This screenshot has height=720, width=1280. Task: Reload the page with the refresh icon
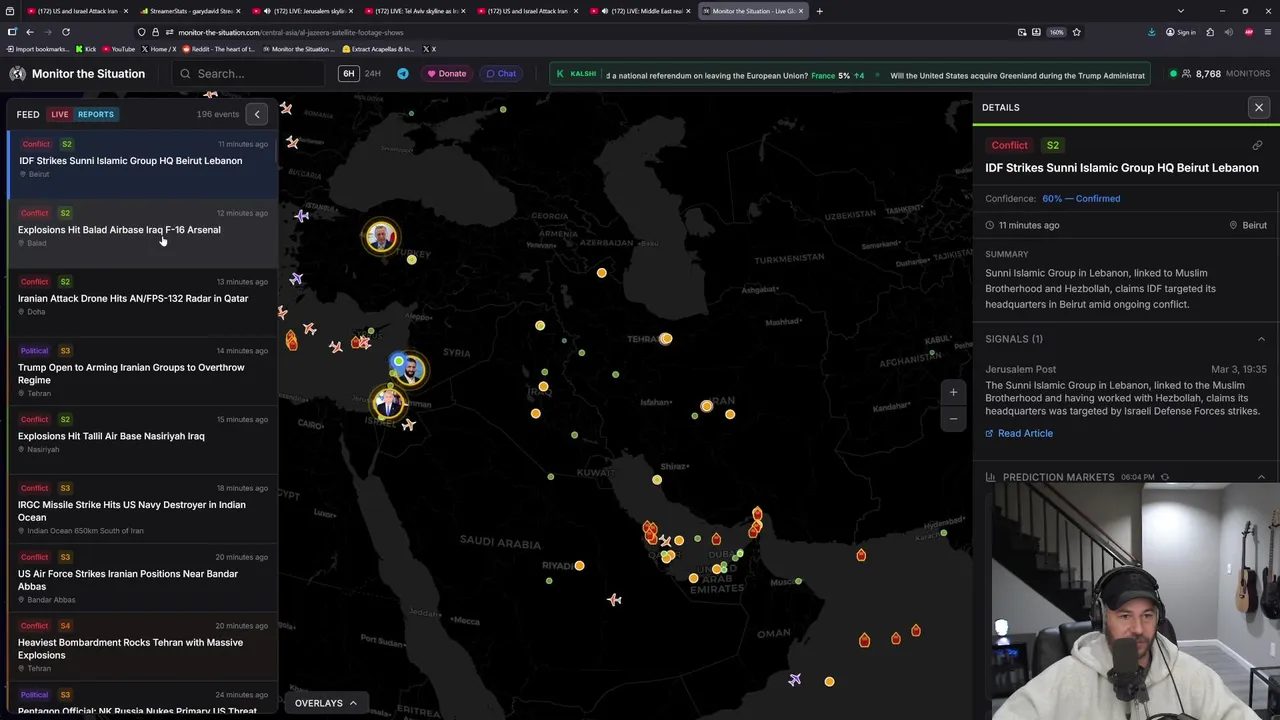(x=66, y=32)
